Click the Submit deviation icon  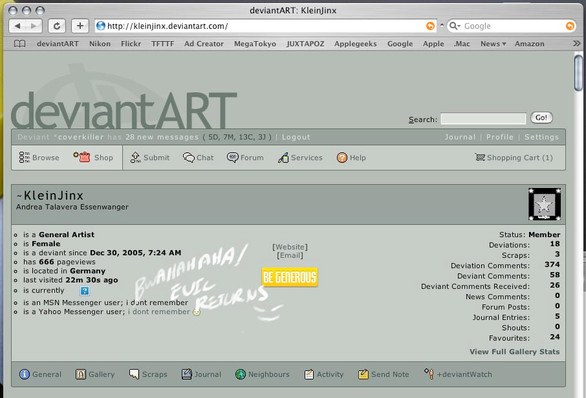tap(135, 158)
